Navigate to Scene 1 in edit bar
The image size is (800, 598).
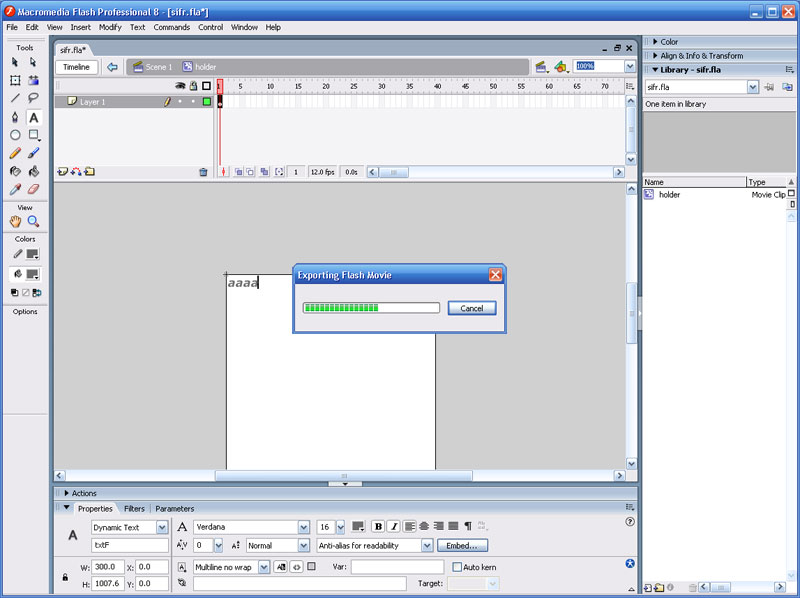tap(153, 67)
